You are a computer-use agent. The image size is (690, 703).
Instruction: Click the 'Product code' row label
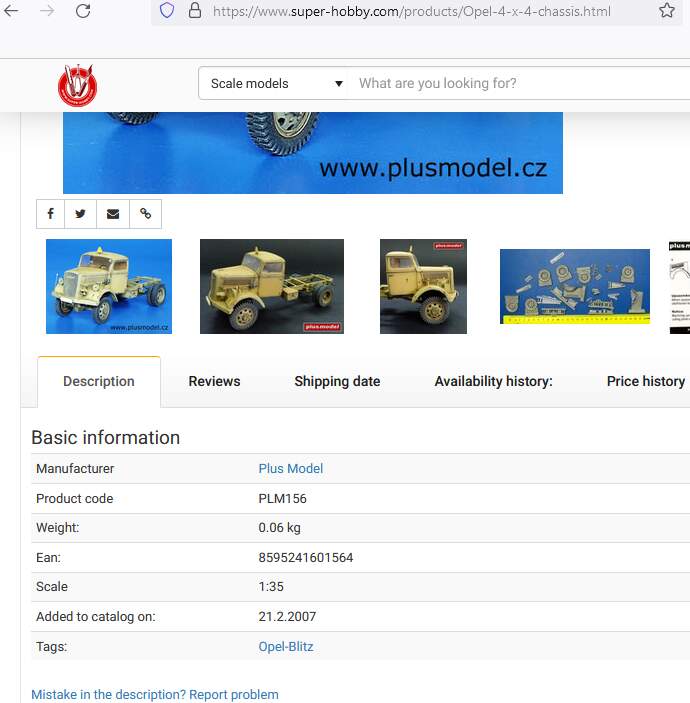click(x=74, y=499)
